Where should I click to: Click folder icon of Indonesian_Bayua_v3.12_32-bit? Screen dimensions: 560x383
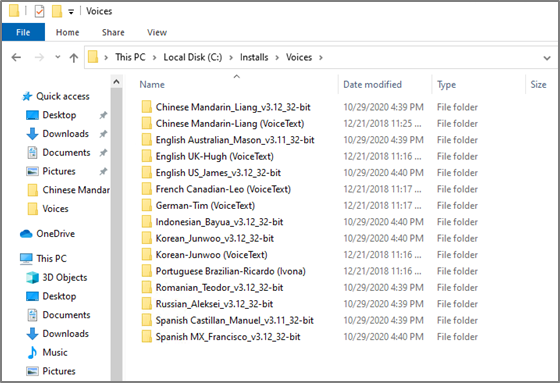pyautogui.click(x=146, y=222)
